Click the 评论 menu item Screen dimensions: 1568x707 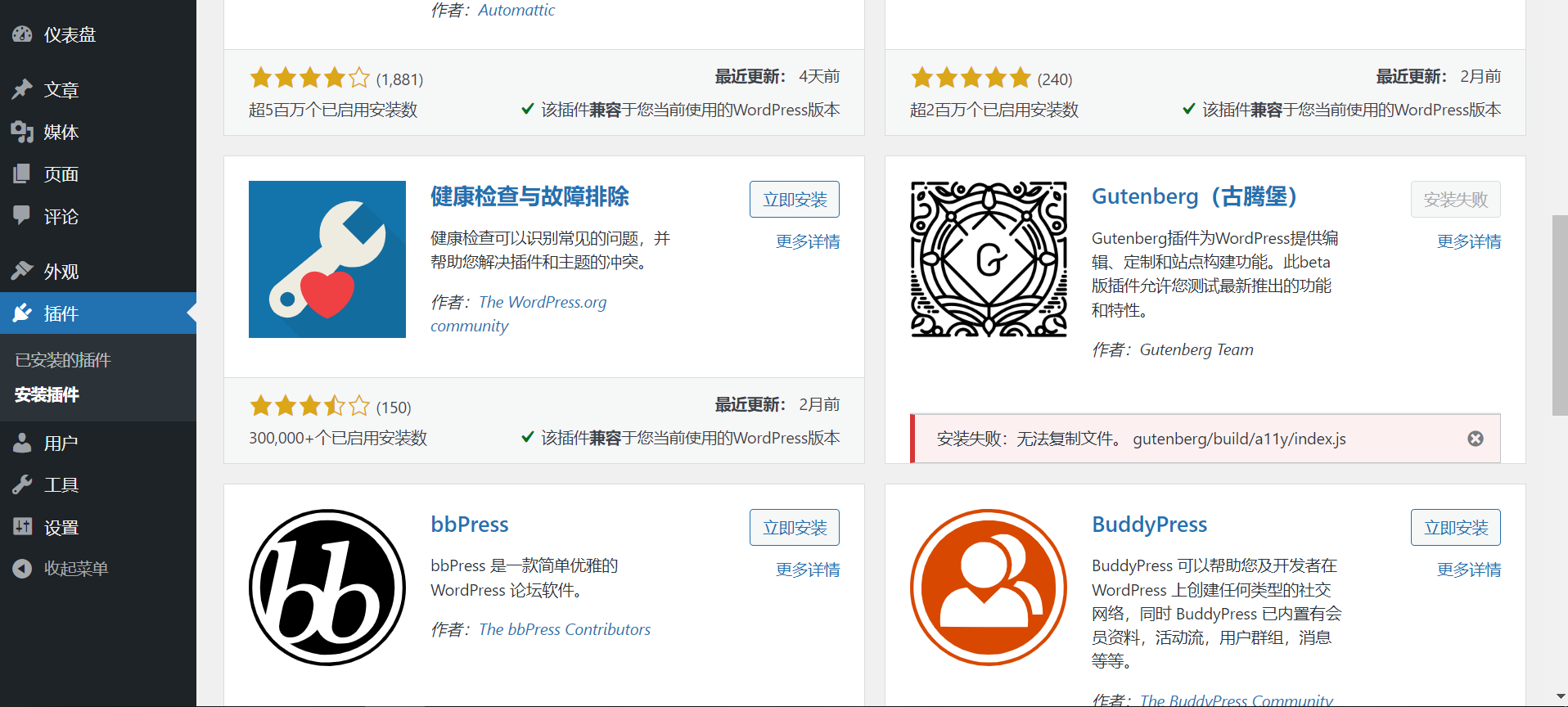[x=98, y=216]
